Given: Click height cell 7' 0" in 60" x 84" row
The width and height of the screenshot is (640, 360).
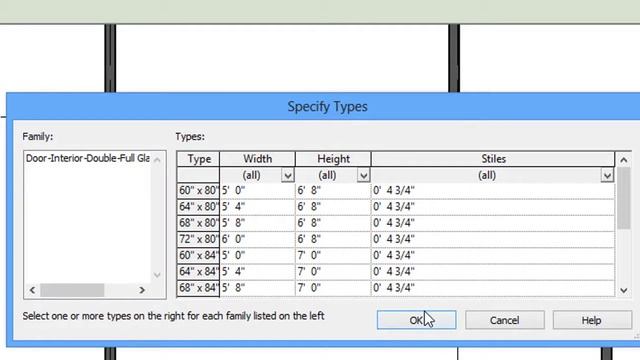Looking at the screenshot, I should [x=333, y=256].
